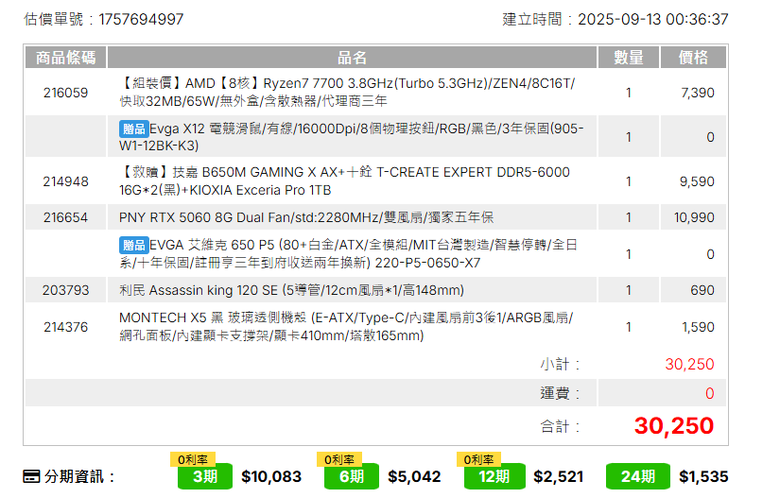Select the 3期 installment button
Screen dimensions: 780x498
point(205,477)
